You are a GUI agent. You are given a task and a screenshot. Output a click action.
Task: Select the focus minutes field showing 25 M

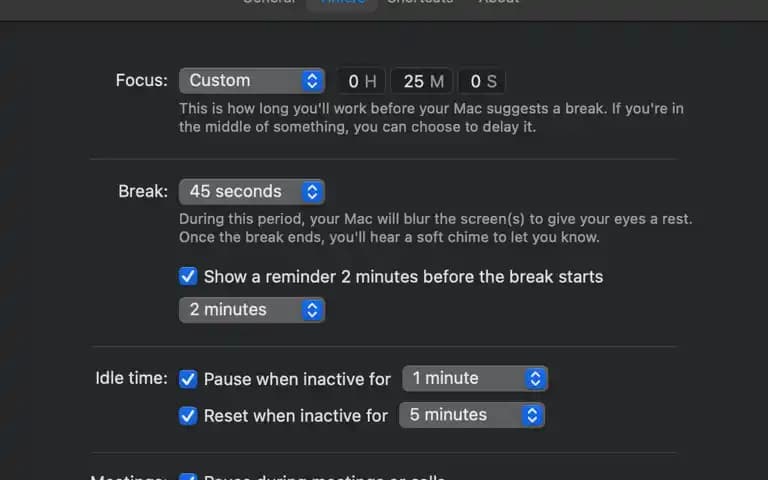(423, 81)
